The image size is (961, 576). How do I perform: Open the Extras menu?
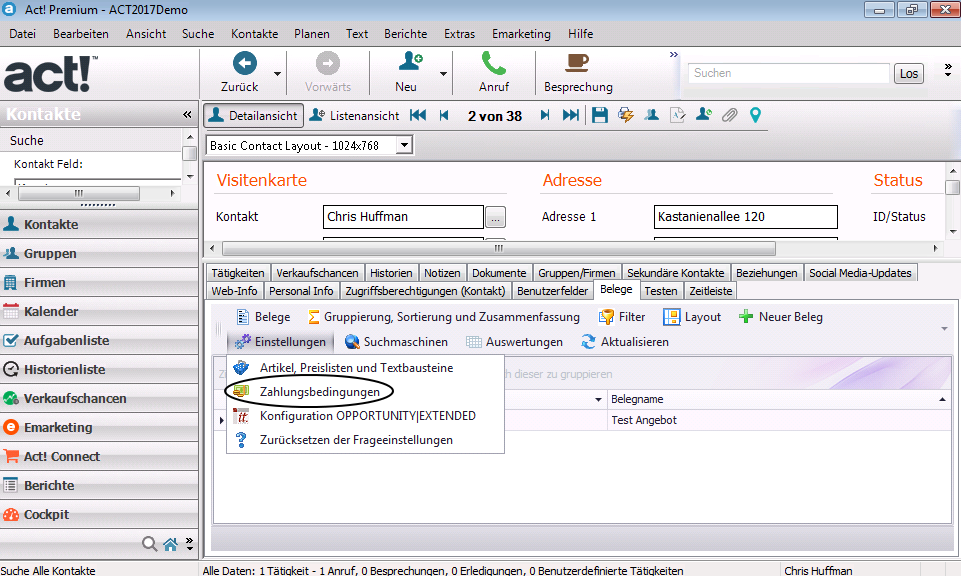(x=460, y=34)
